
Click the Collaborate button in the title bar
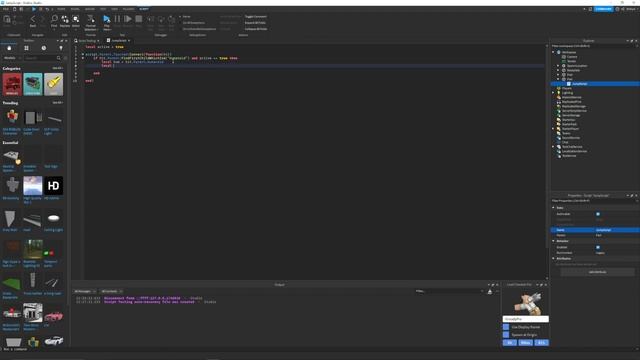tap(603, 9)
